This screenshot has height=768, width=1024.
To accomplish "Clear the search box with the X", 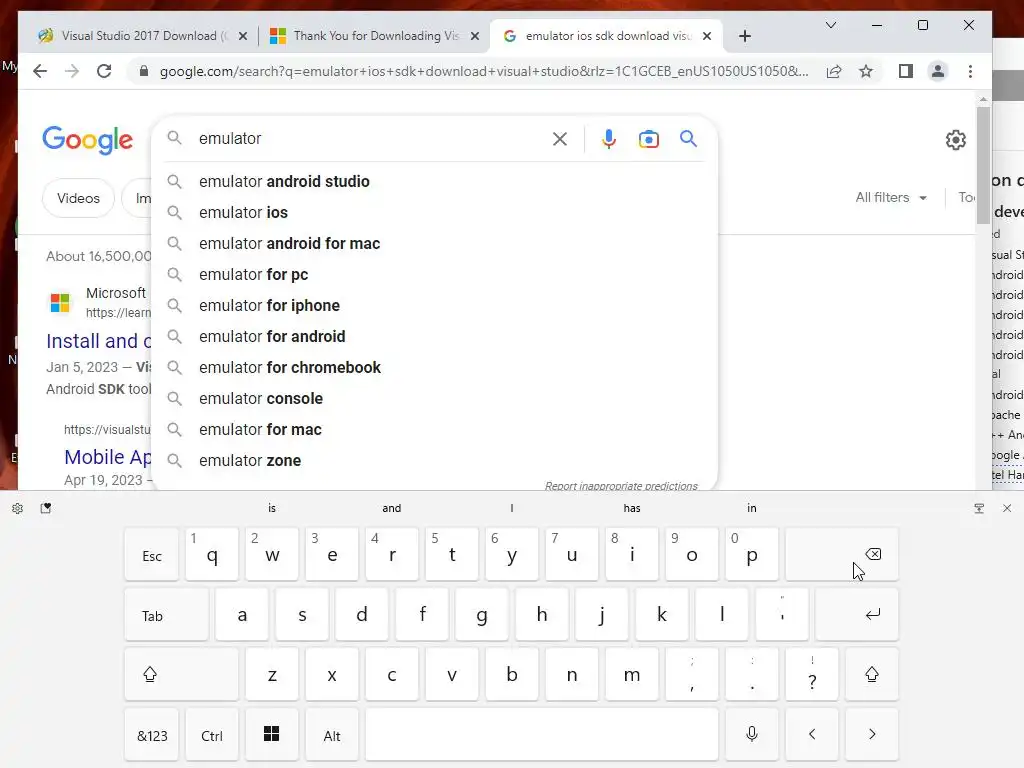I will (560, 138).
